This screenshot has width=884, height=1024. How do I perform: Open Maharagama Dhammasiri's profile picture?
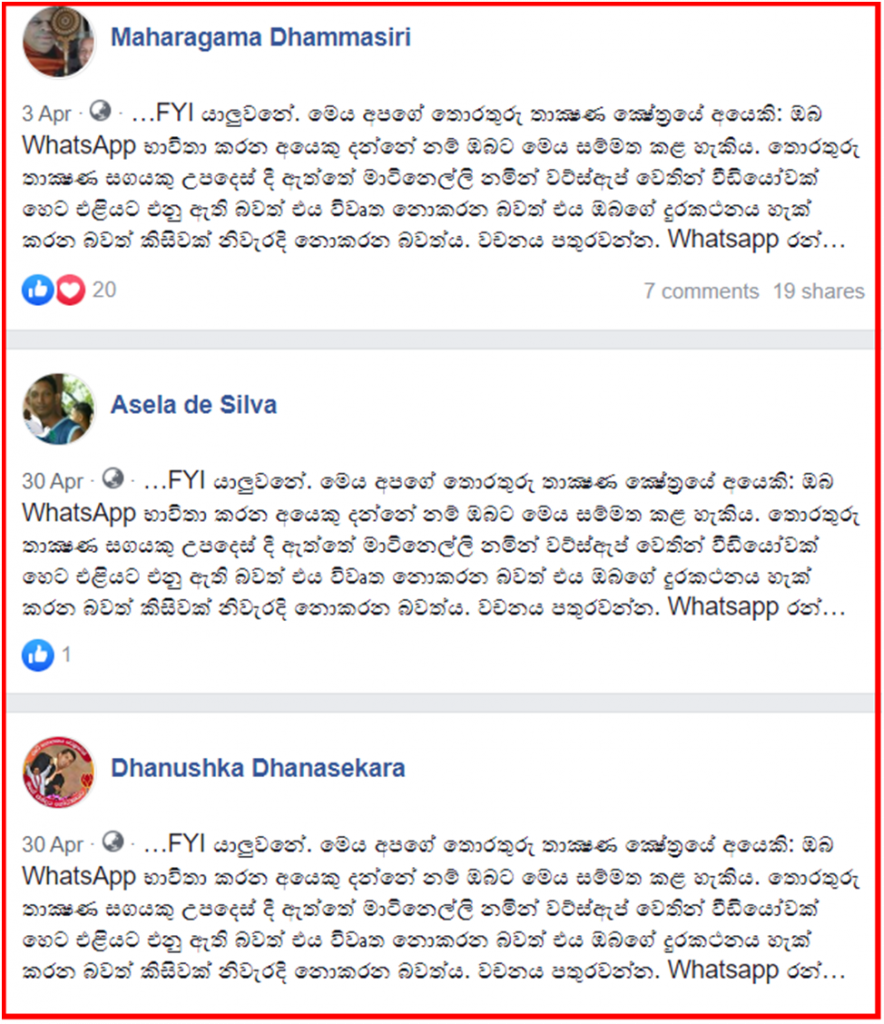59,42
